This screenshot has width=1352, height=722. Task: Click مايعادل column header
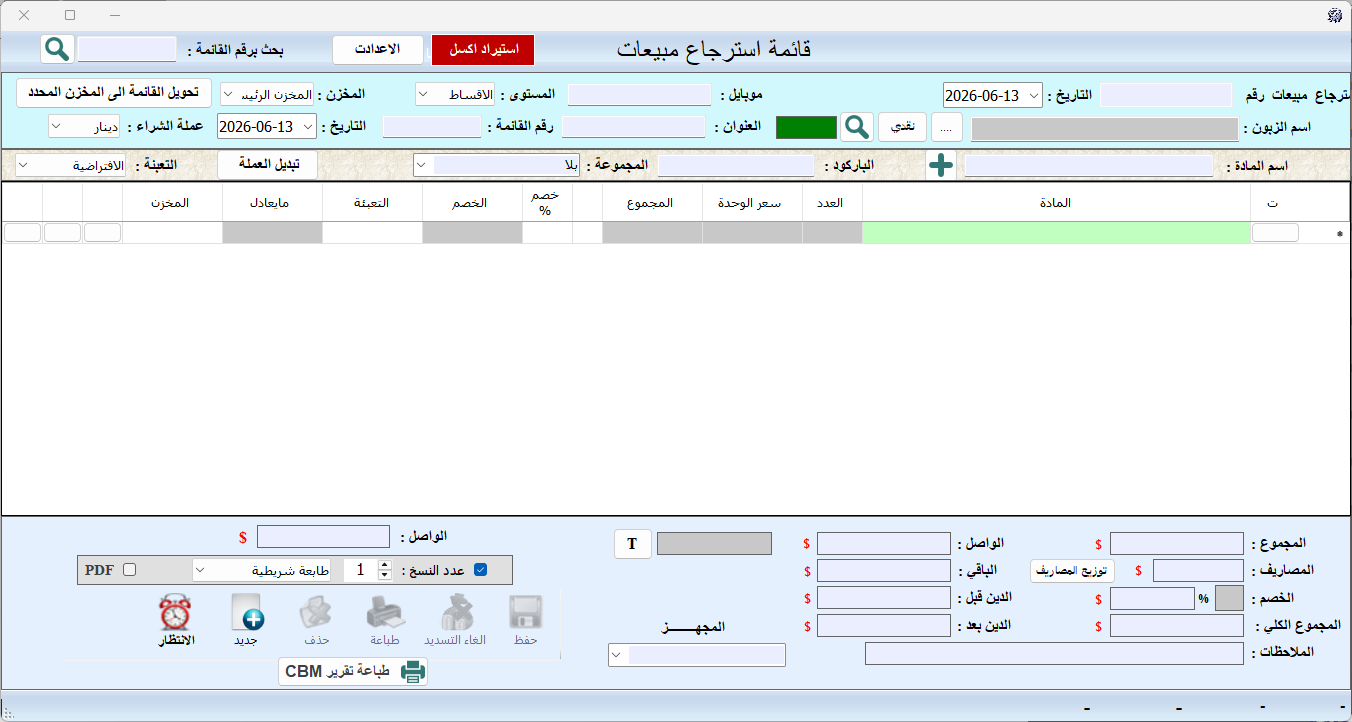272,202
